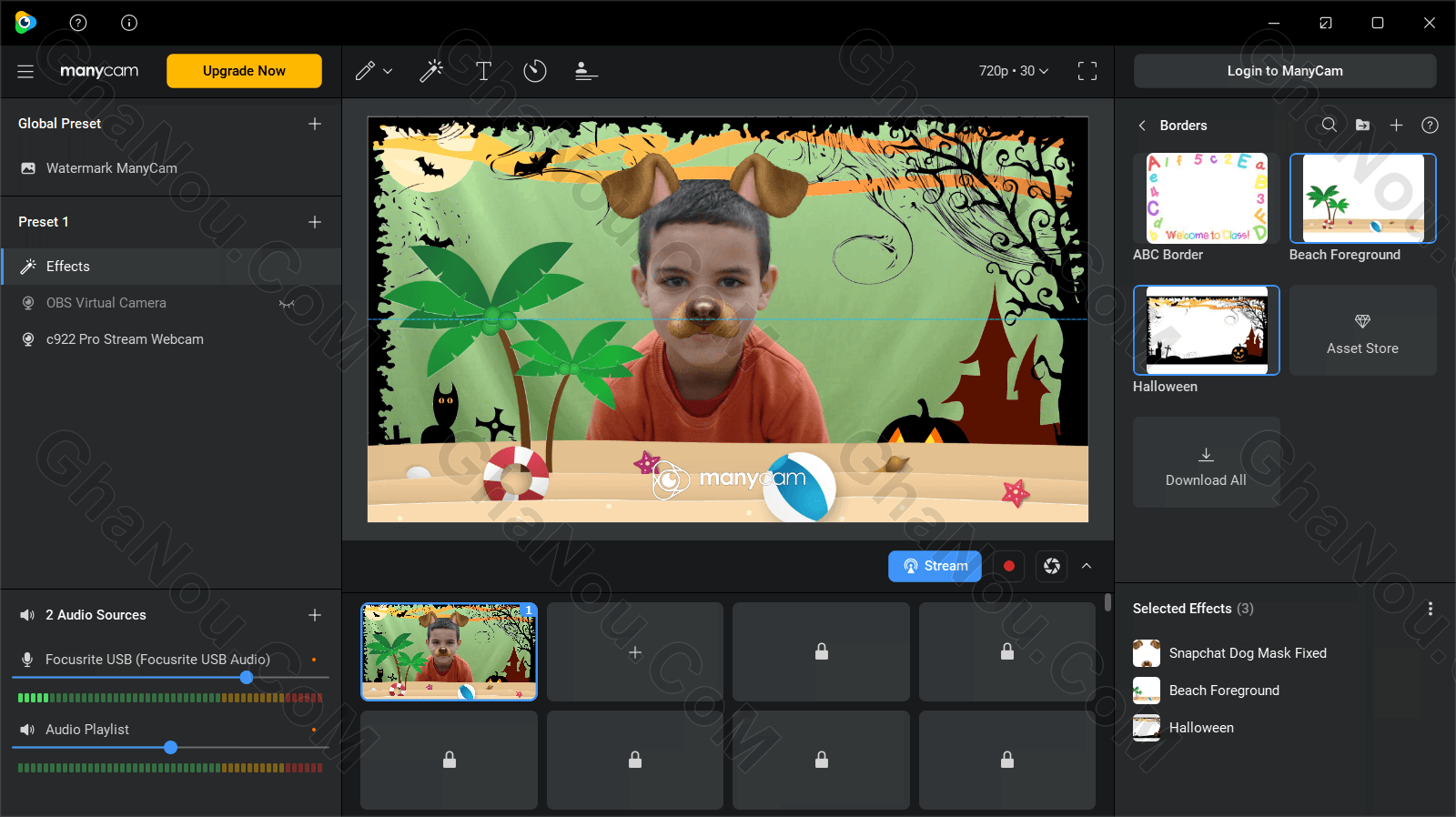This screenshot has height=817, width=1456.
Task: Click Upgrade Now button
Action: pos(244,71)
